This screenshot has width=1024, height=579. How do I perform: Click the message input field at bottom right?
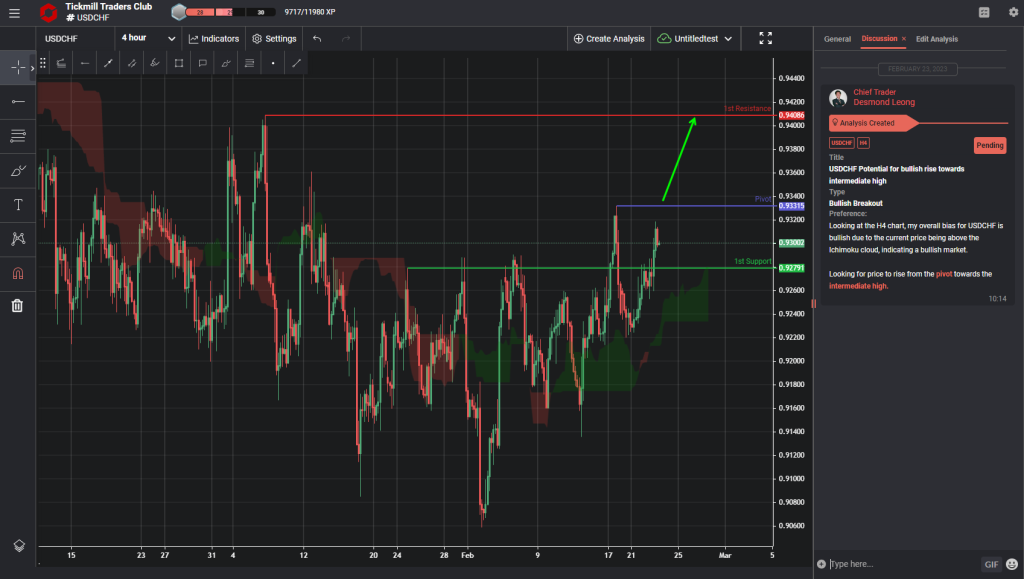(900, 563)
